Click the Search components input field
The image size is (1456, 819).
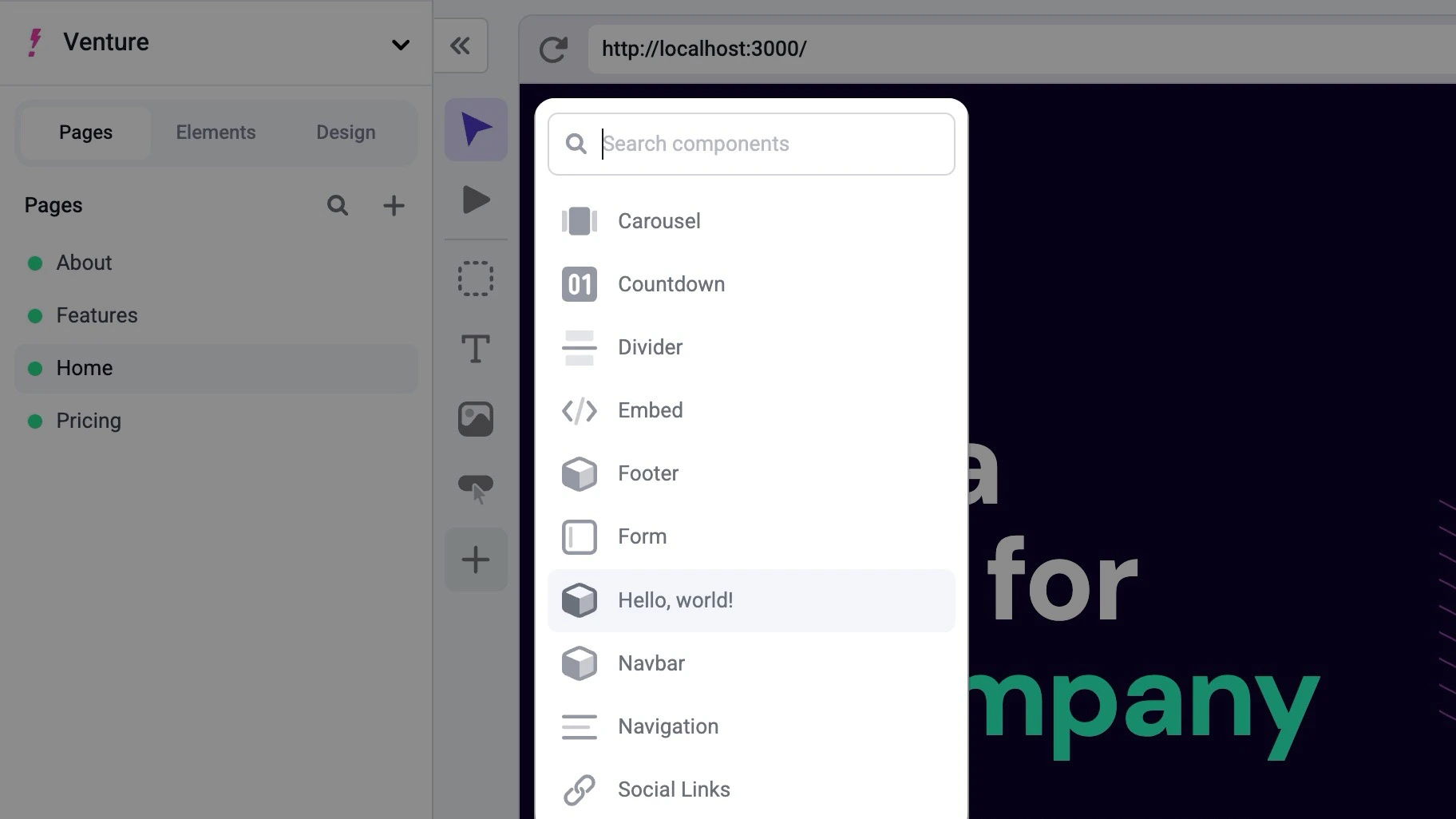pos(750,144)
